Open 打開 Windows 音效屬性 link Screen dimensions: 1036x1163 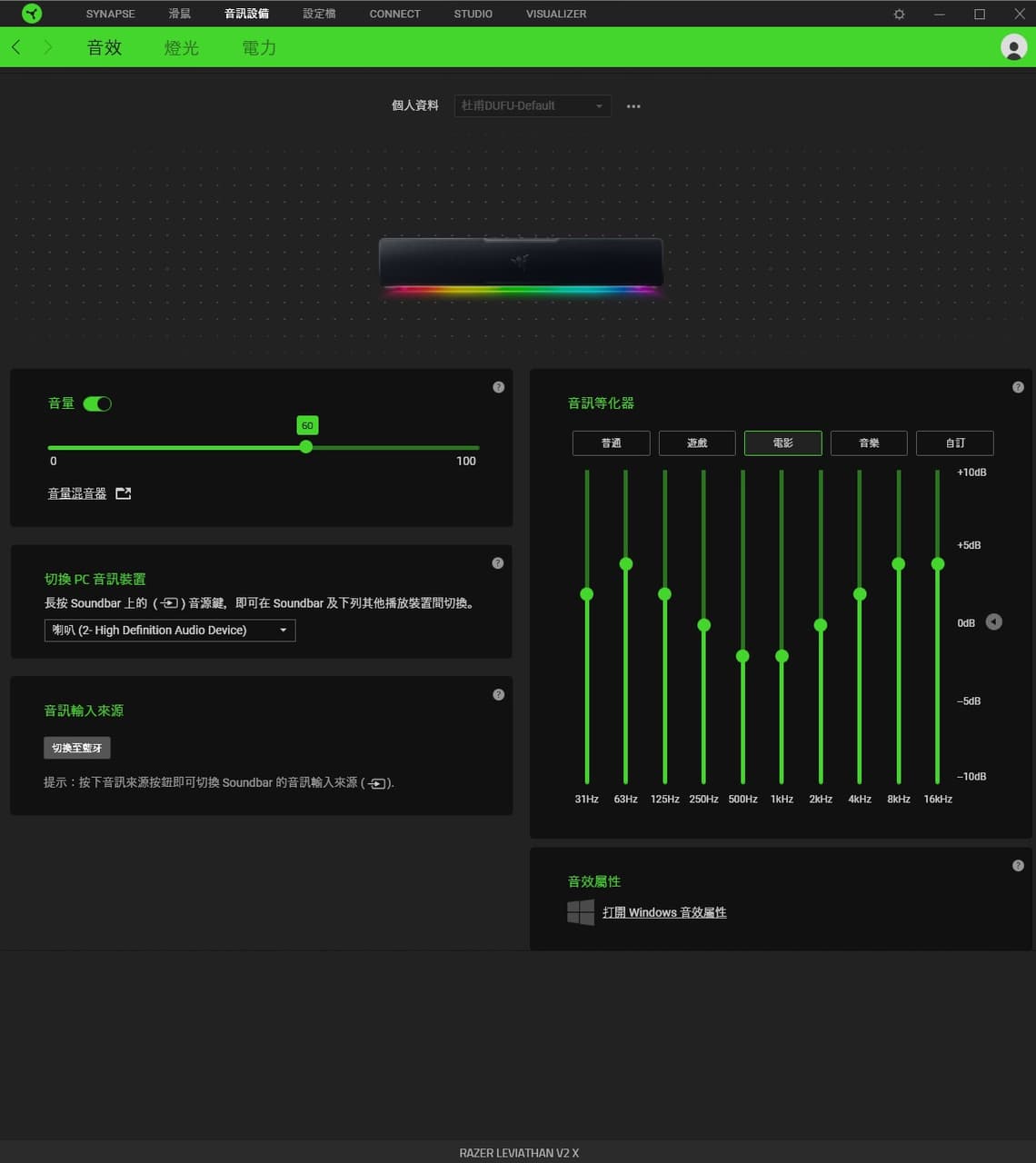coord(664,912)
